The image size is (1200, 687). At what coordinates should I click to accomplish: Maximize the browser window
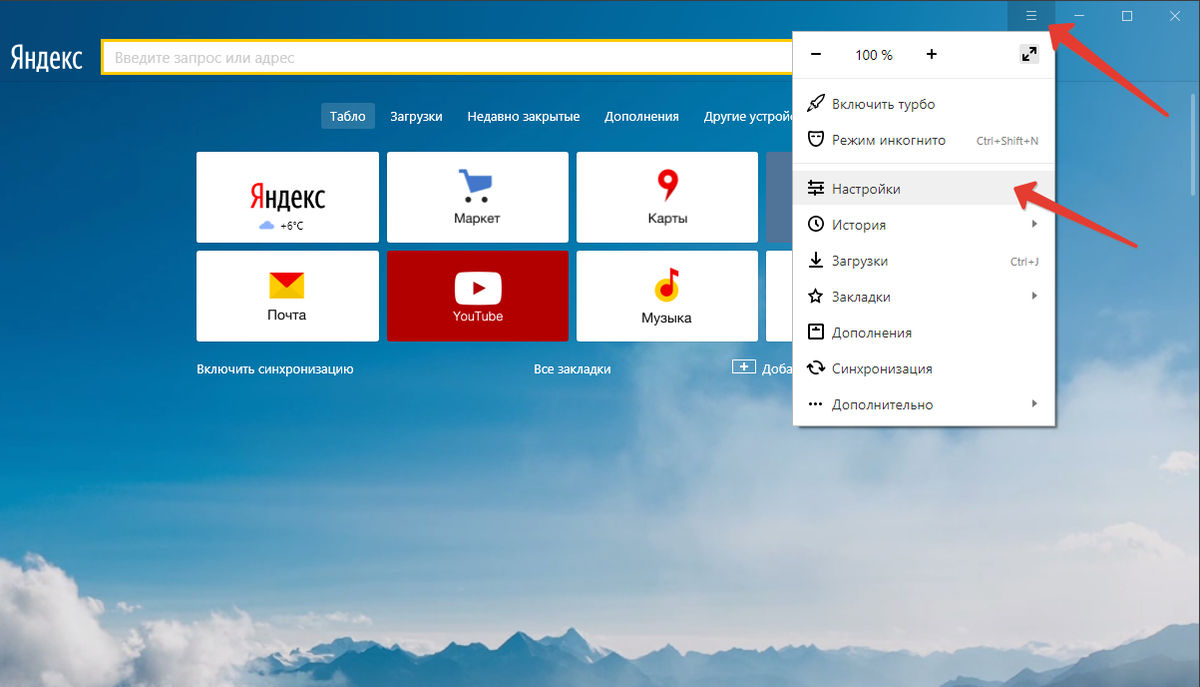coord(1127,15)
